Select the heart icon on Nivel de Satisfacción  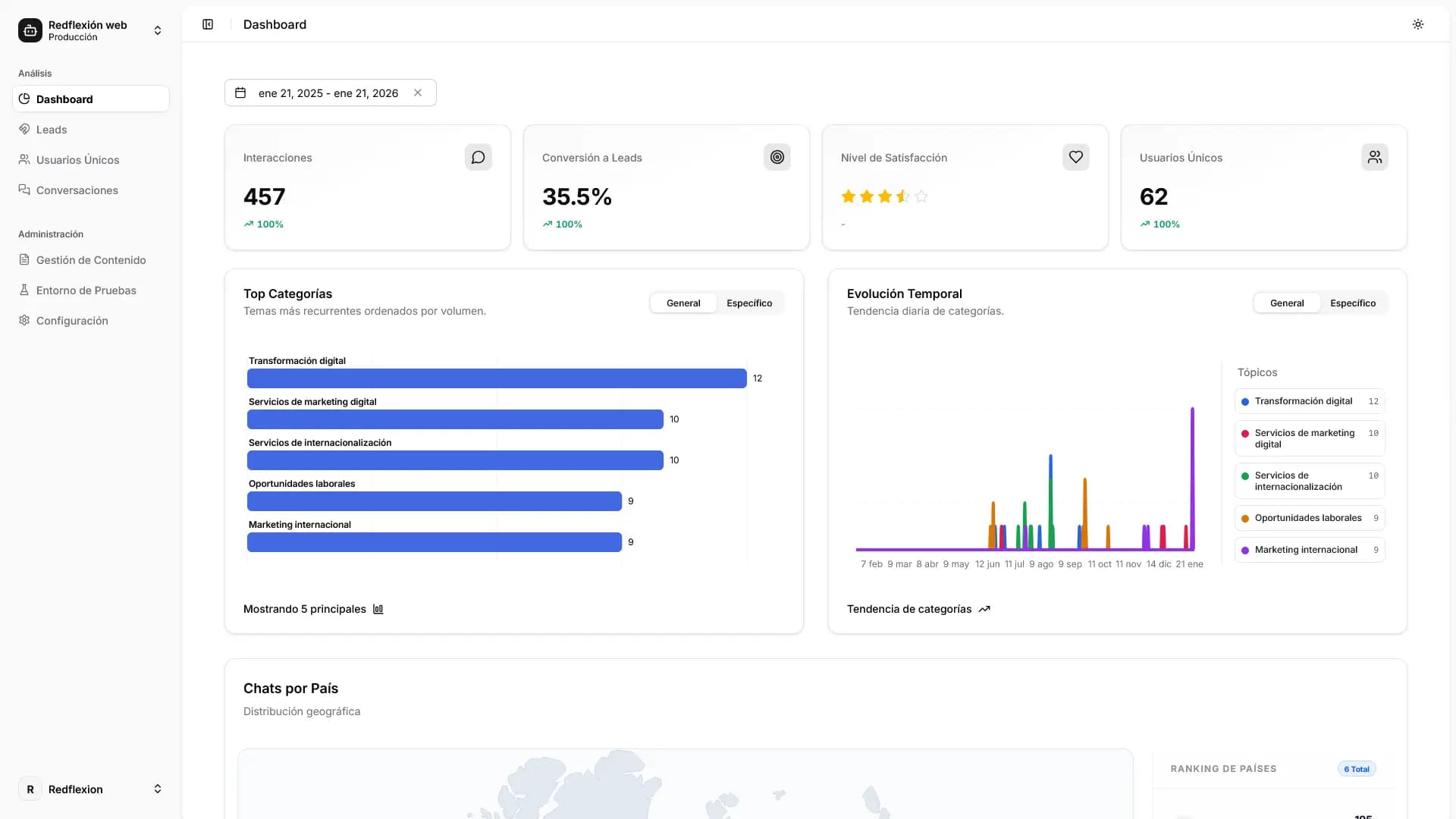(1075, 157)
